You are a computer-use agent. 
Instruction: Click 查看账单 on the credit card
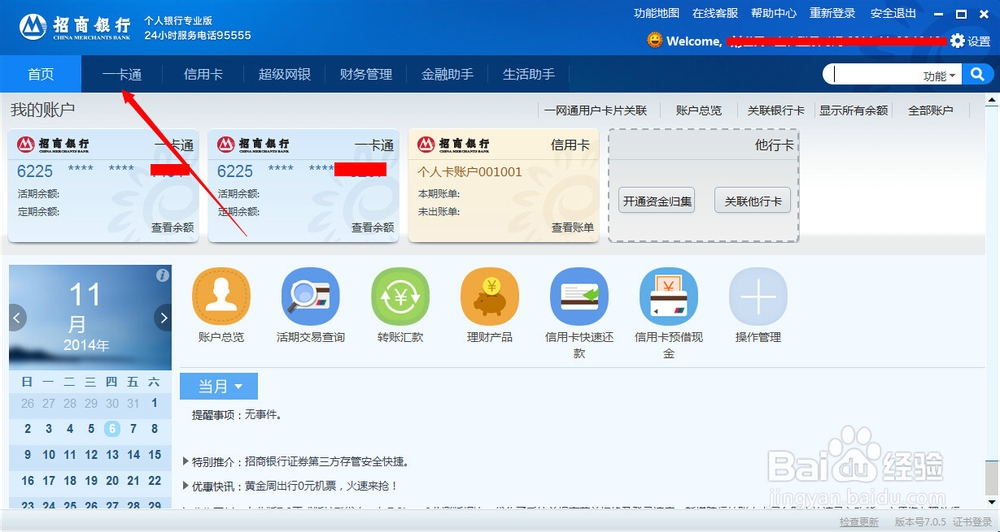(573, 227)
